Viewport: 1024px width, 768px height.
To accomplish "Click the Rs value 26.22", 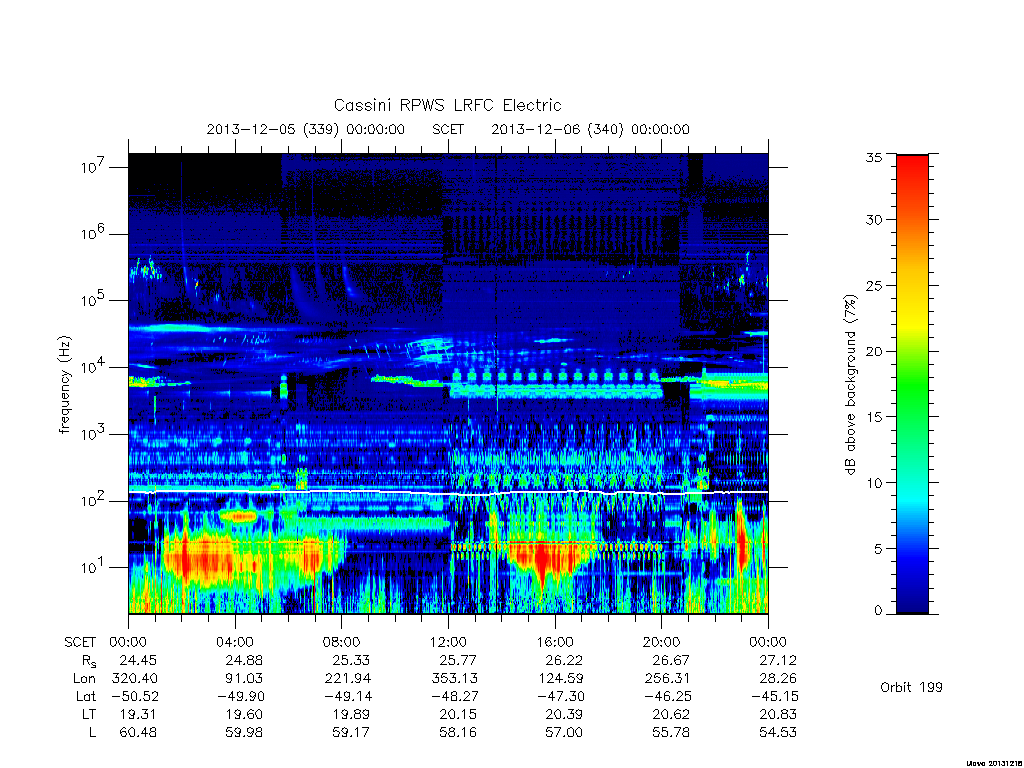I will (564, 660).
